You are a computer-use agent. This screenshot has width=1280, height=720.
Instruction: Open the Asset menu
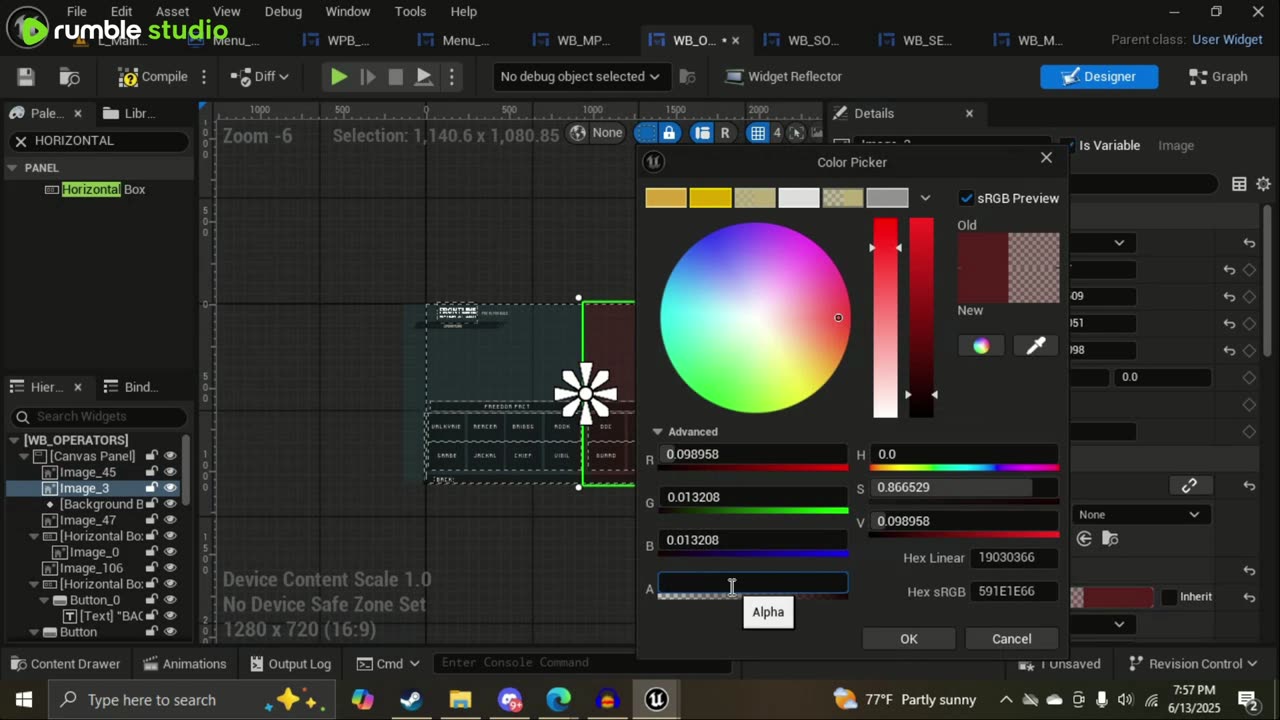(x=172, y=12)
